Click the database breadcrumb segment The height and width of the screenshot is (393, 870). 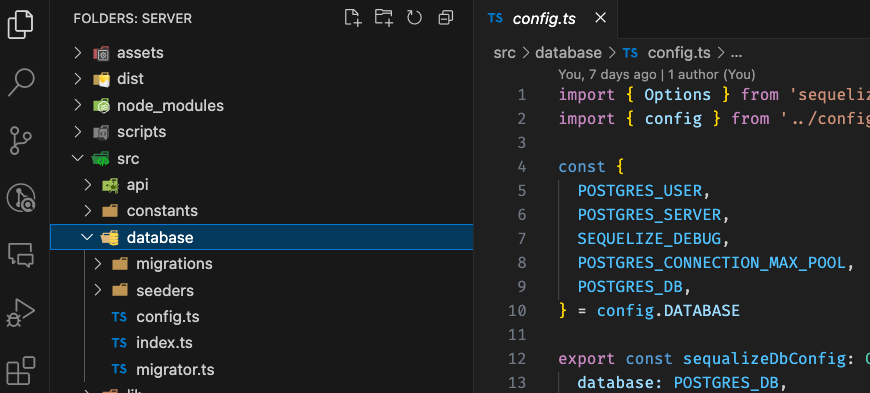tap(568, 53)
